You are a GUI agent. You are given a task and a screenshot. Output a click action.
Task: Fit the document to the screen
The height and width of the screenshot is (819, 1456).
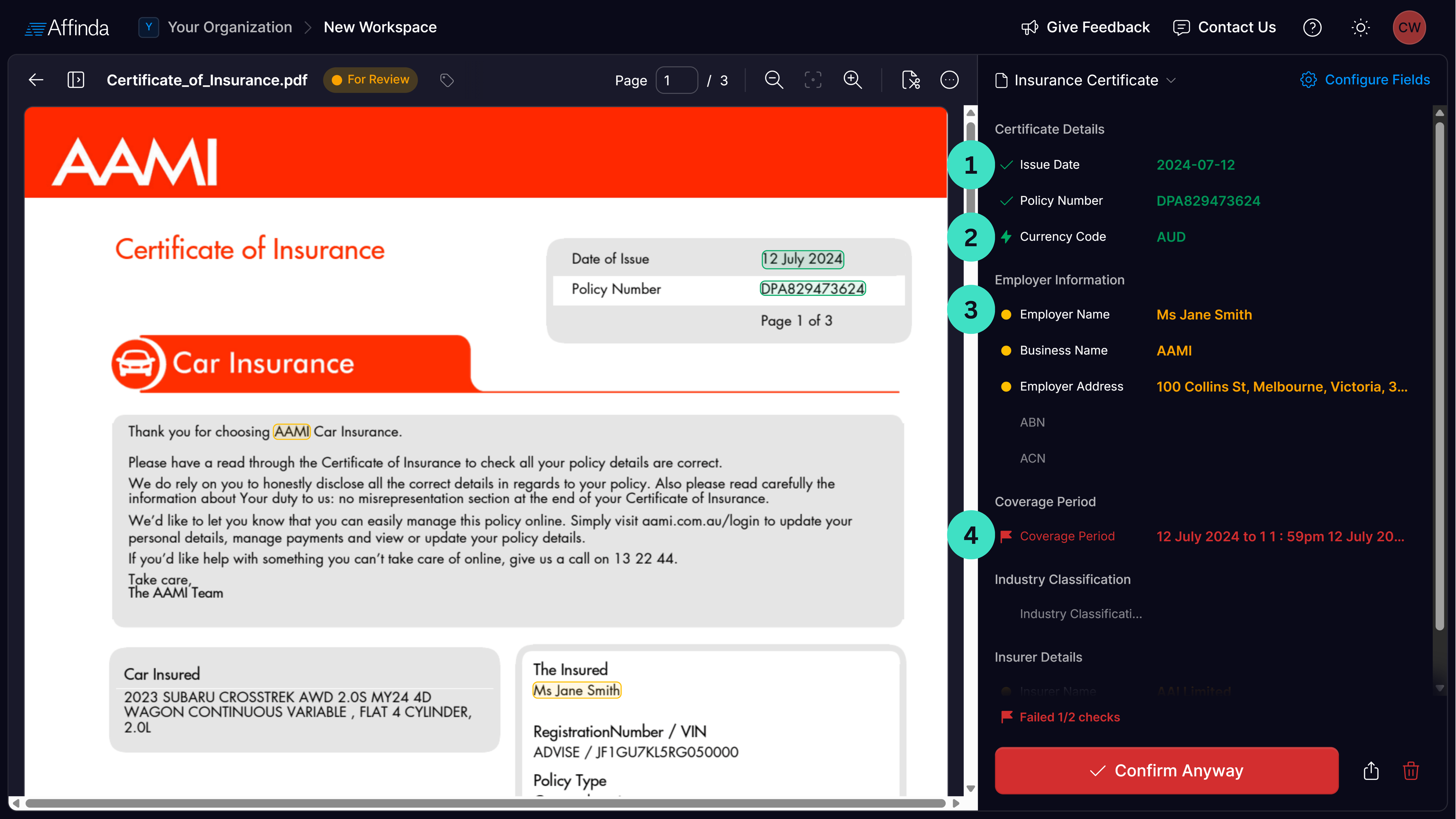813,80
